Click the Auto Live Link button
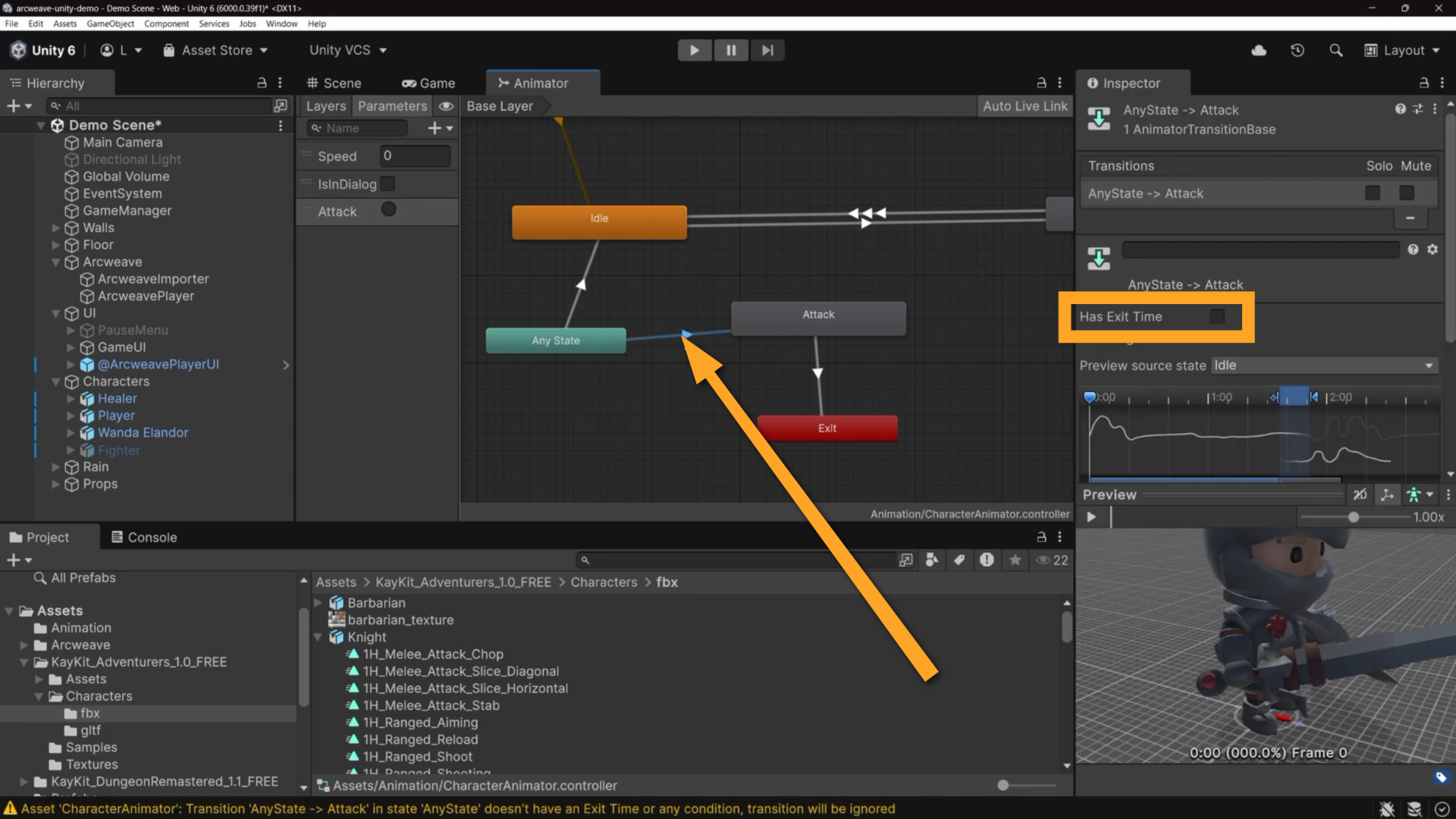Viewport: 1456px width, 819px height. (x=1025, y=106)
